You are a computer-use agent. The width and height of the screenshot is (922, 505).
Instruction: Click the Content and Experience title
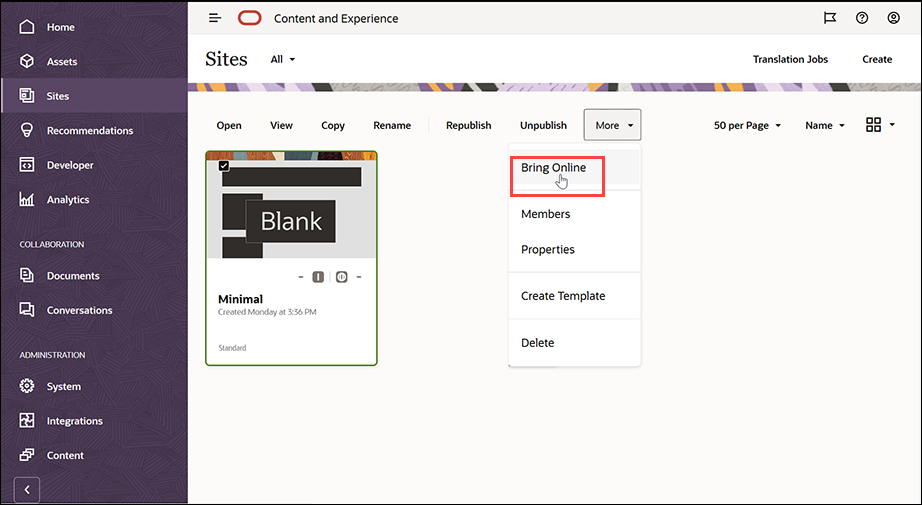tap(336, 19)
